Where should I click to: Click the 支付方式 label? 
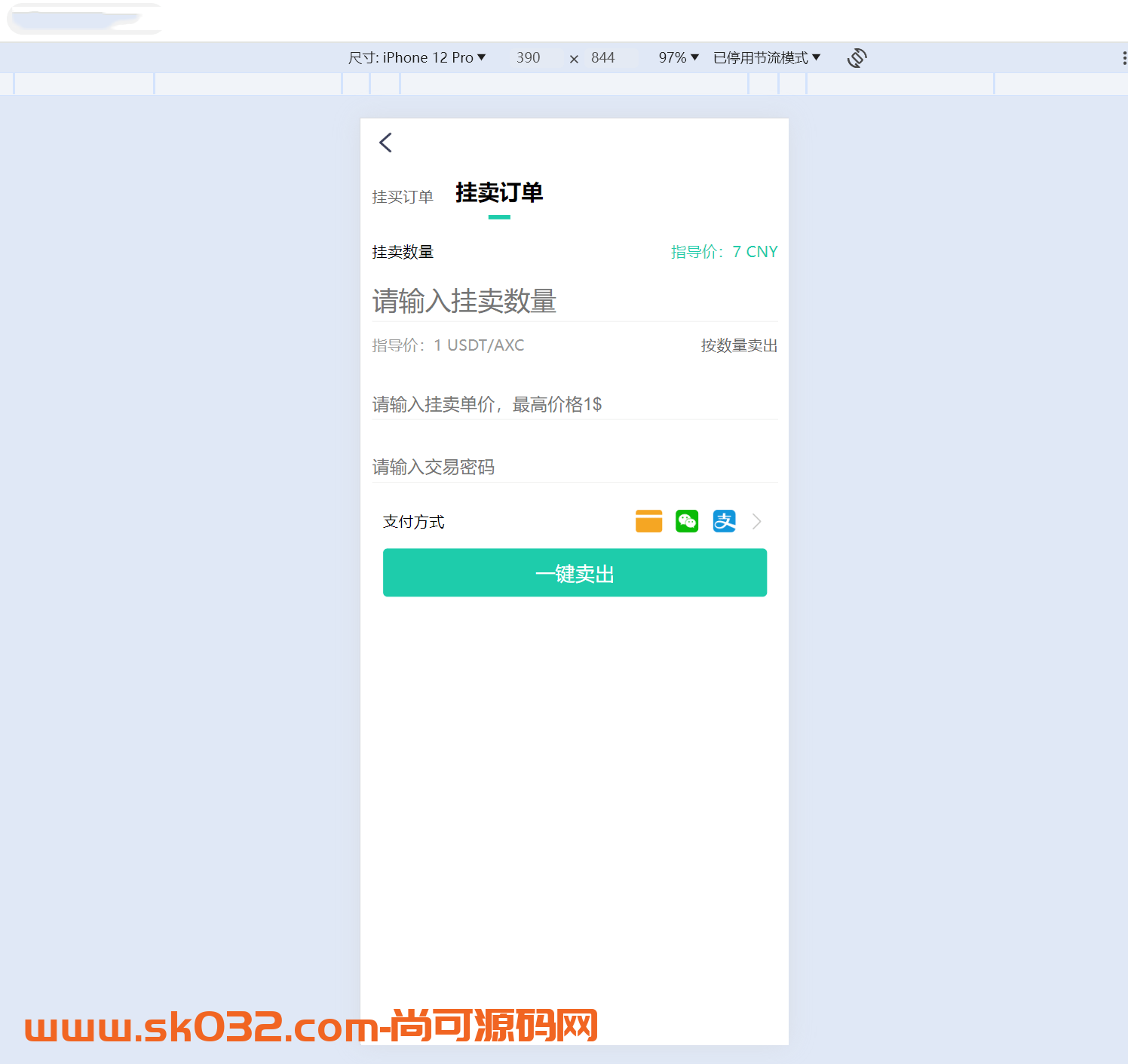pyautogui.click(x=414, y=522)
